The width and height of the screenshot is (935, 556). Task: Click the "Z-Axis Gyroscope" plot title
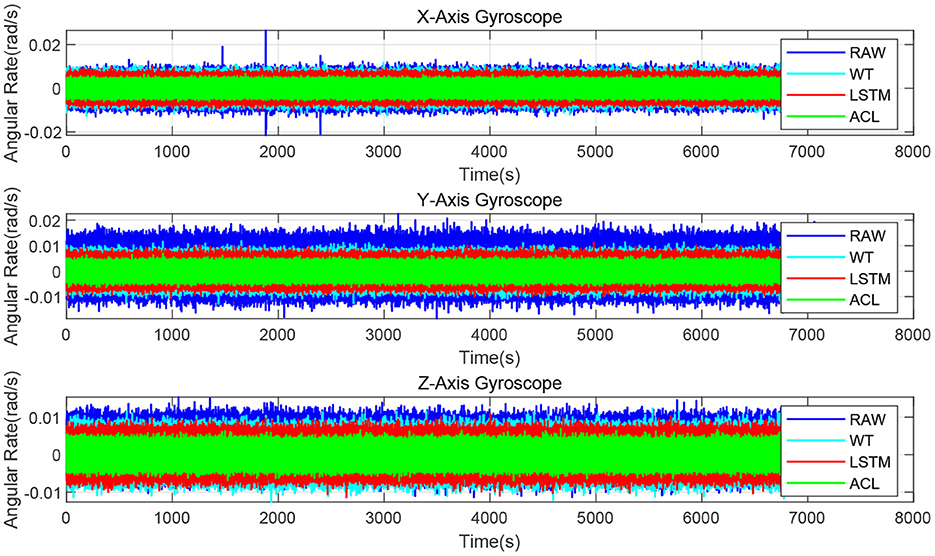coord(489,383)
